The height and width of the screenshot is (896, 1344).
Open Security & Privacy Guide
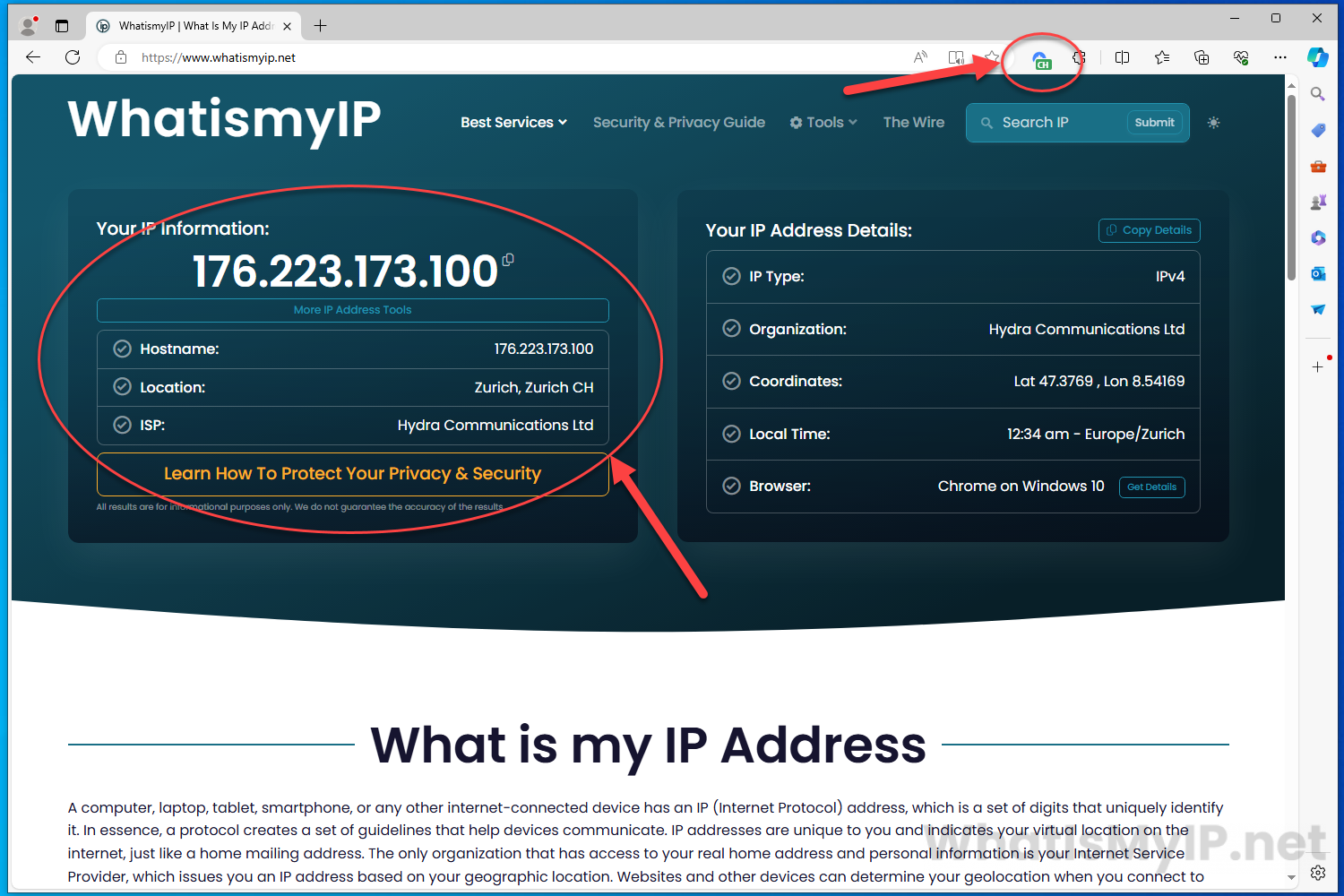point(679,123)
